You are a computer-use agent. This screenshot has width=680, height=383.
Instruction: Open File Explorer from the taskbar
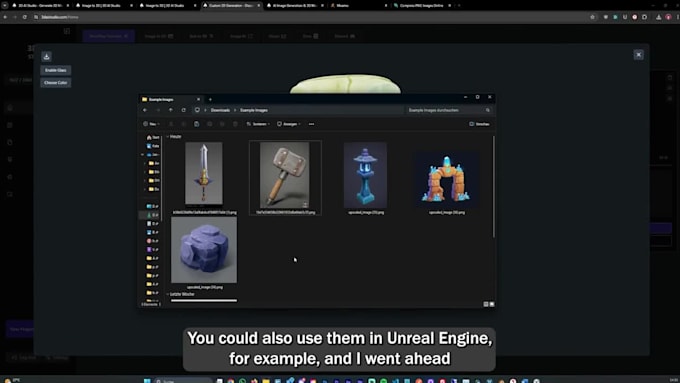(266, 381)
